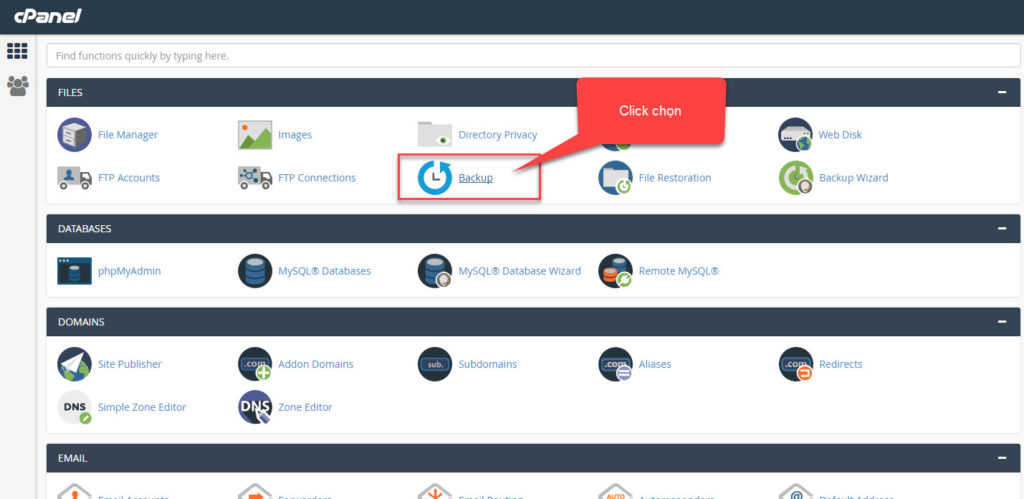Open the Subdomains icon

tap(435, 364)
